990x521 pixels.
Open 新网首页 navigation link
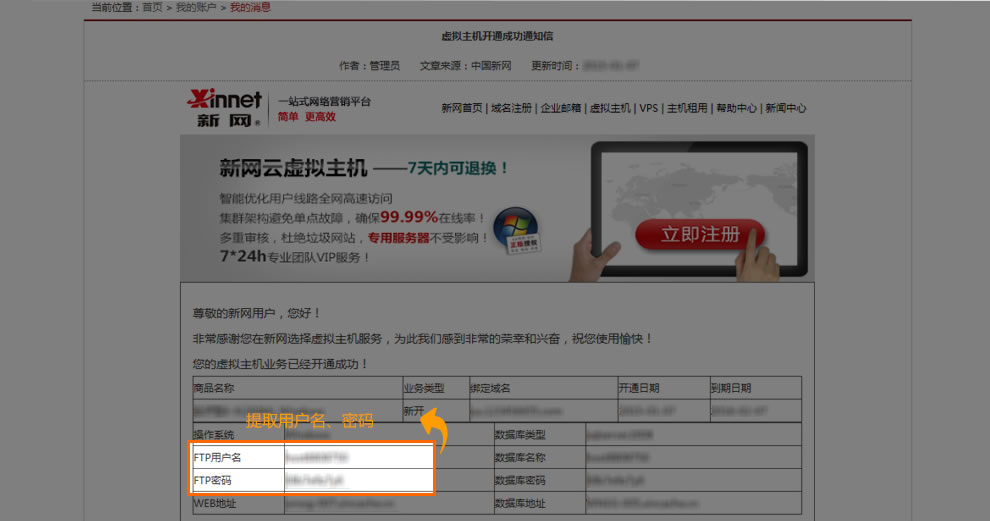[462, 108]
